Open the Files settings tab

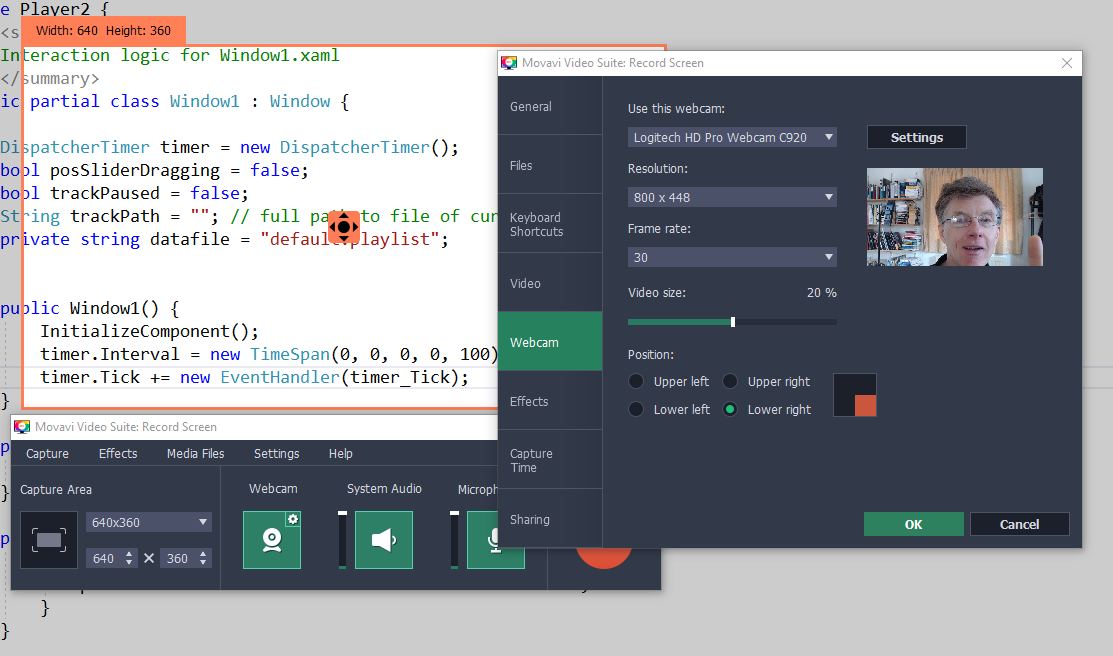coord(550,165)
